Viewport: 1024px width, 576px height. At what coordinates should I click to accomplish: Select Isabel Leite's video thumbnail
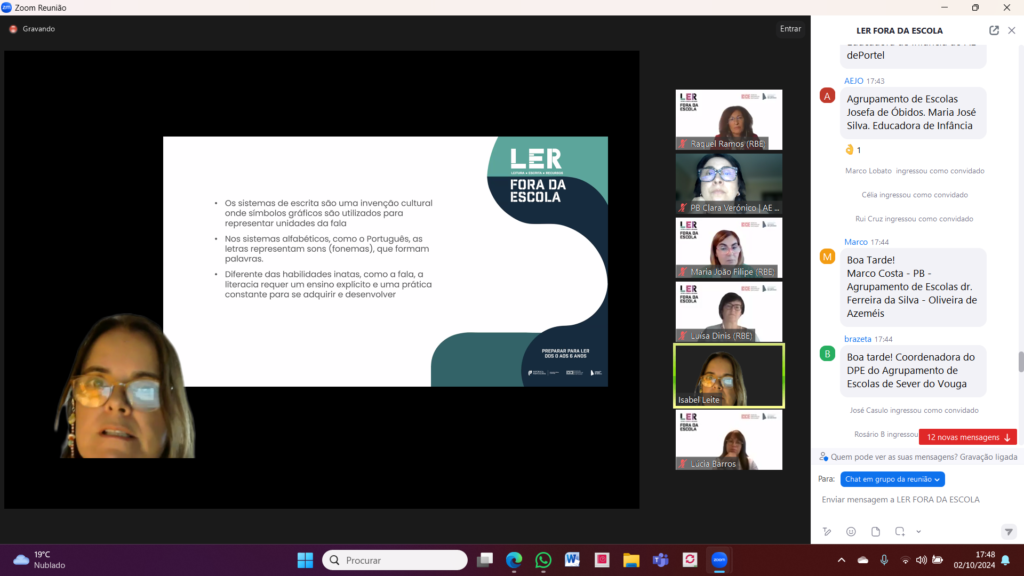click(x=728, y=376)
